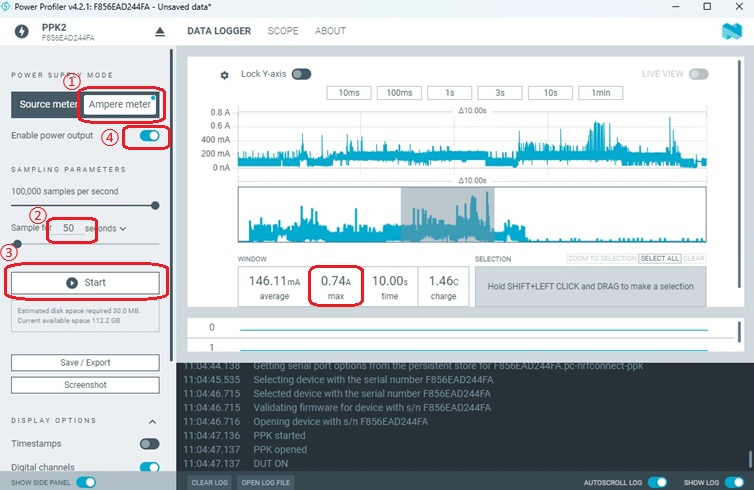The image size is (754, 490).
Task: Click the CLEAR selection button
Action: tap(693, 258)
